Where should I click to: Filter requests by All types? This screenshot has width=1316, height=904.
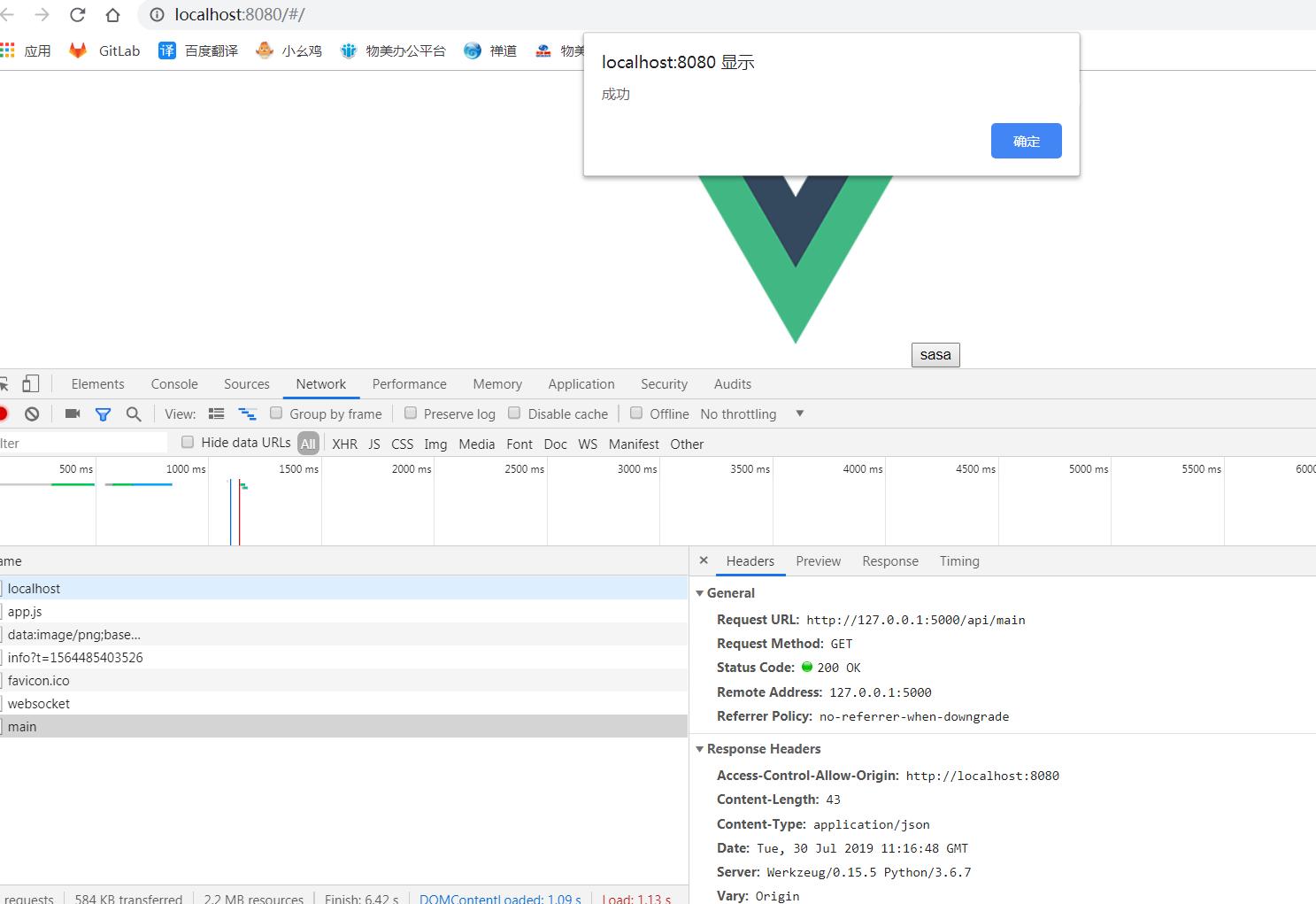(308, 444)
